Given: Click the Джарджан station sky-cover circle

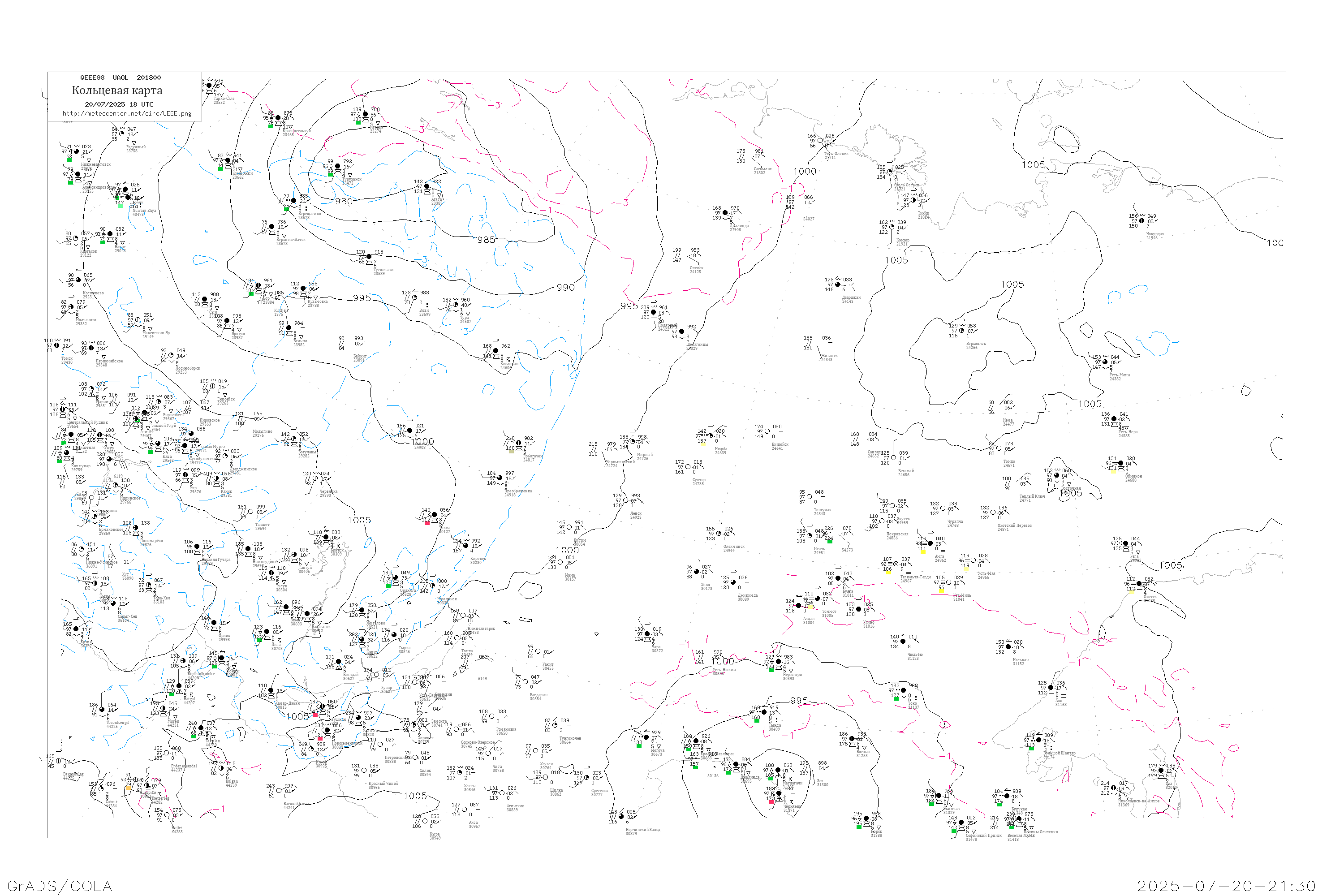Looking at the screenshot, I should click(x=838, y=284).
